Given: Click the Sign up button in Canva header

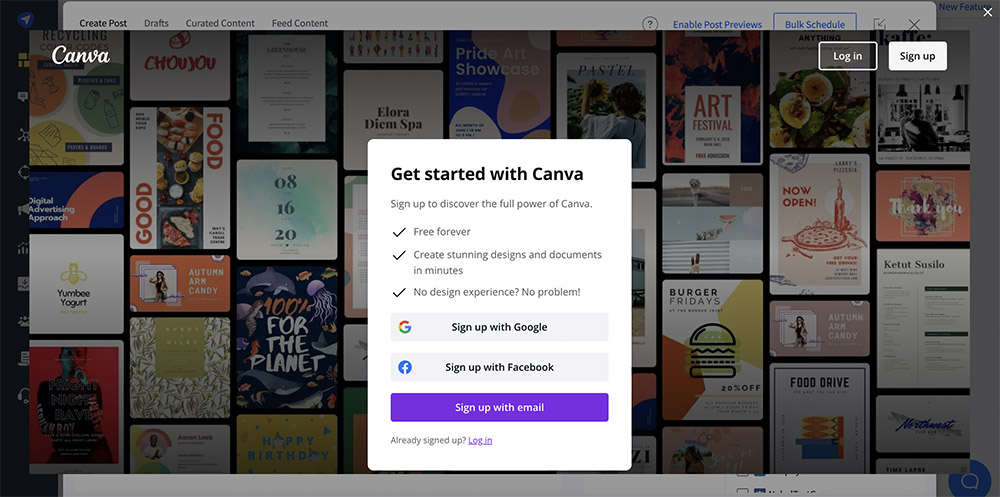Looking at the screenshot, I should click(917, 56).
